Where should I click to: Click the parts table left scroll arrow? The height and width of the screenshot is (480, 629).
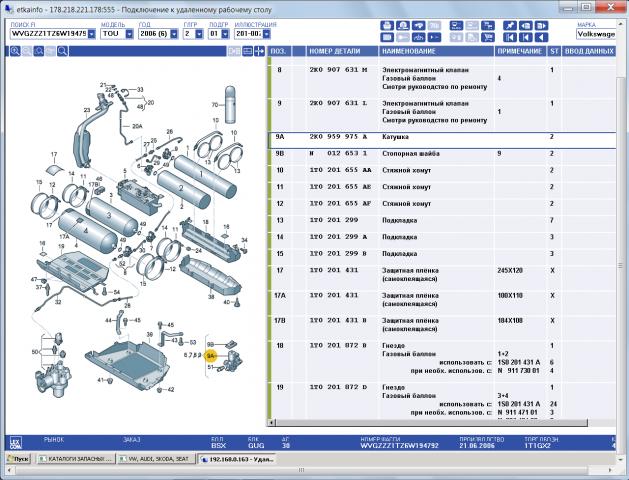(272, 422)
